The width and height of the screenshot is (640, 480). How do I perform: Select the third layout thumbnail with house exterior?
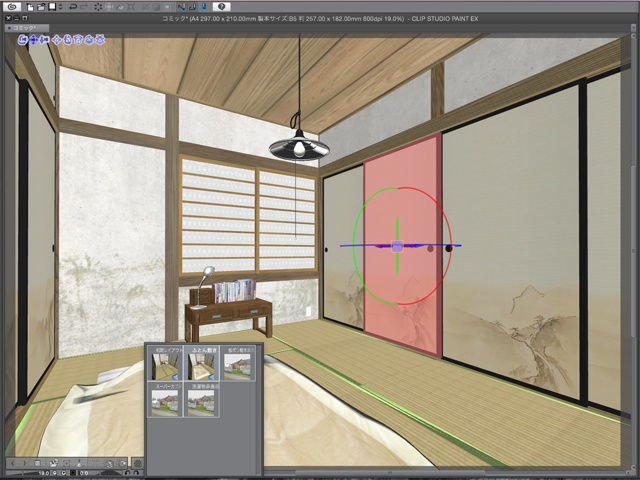(238, 364)
